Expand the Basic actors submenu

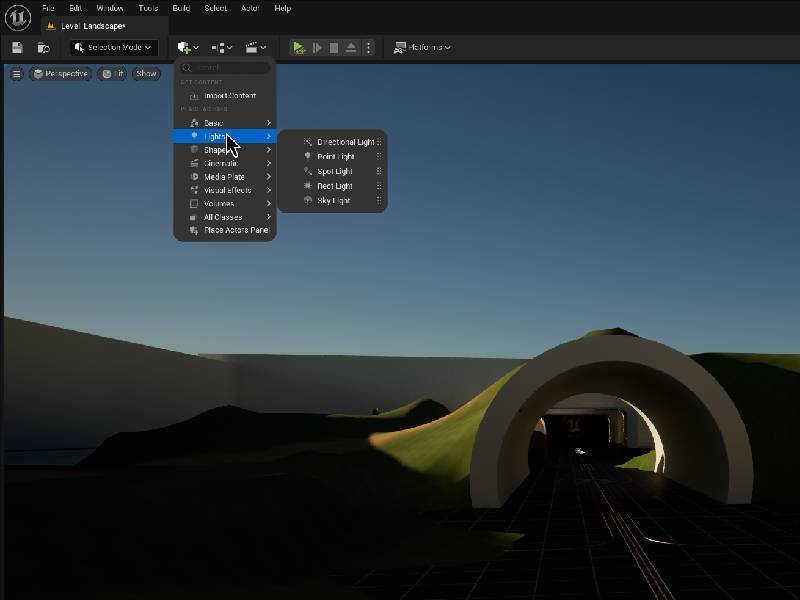(225, 123)
